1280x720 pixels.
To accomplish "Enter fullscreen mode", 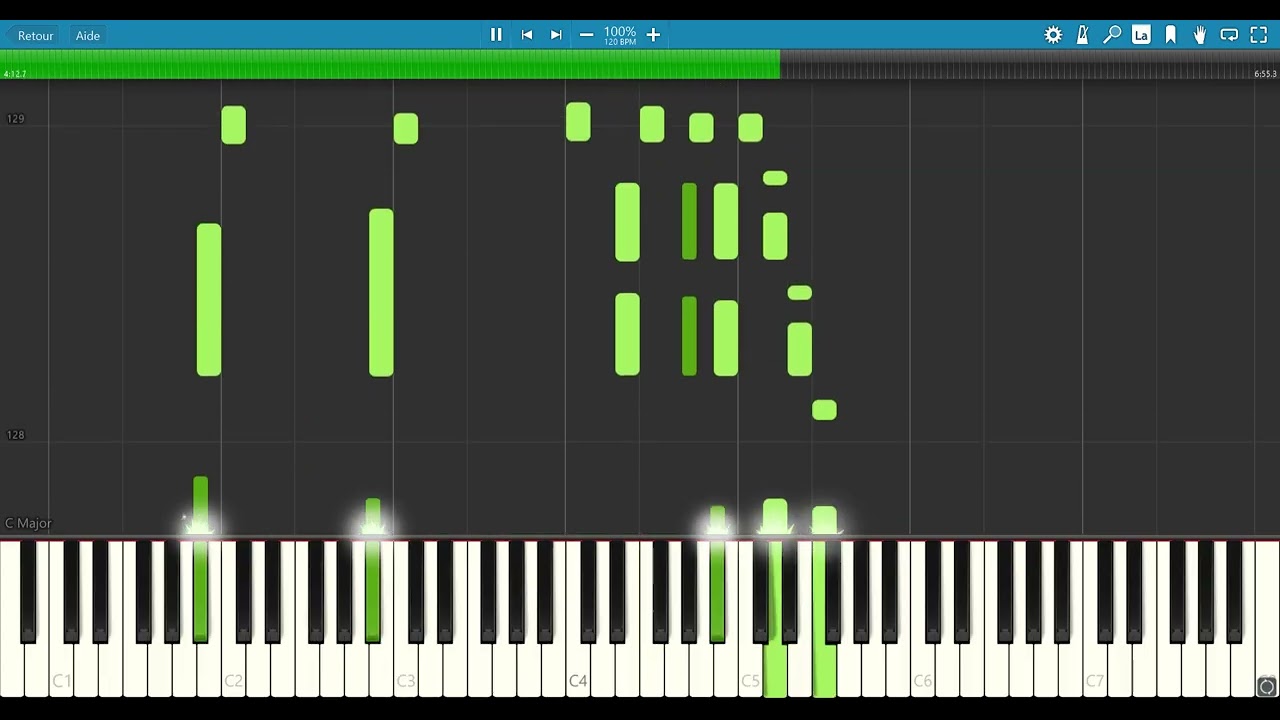I will point(1259,35).
